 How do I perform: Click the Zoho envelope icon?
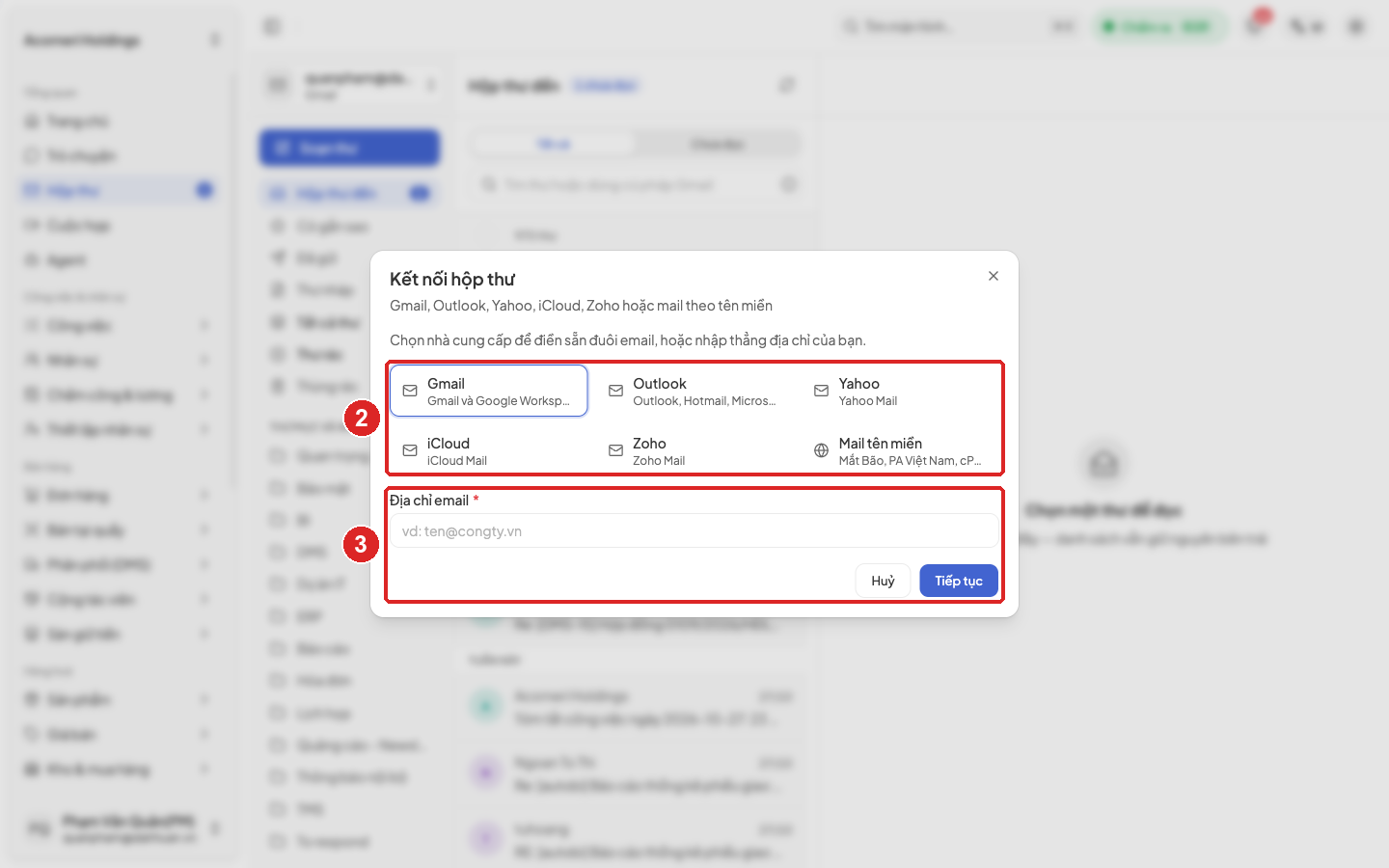615,450
